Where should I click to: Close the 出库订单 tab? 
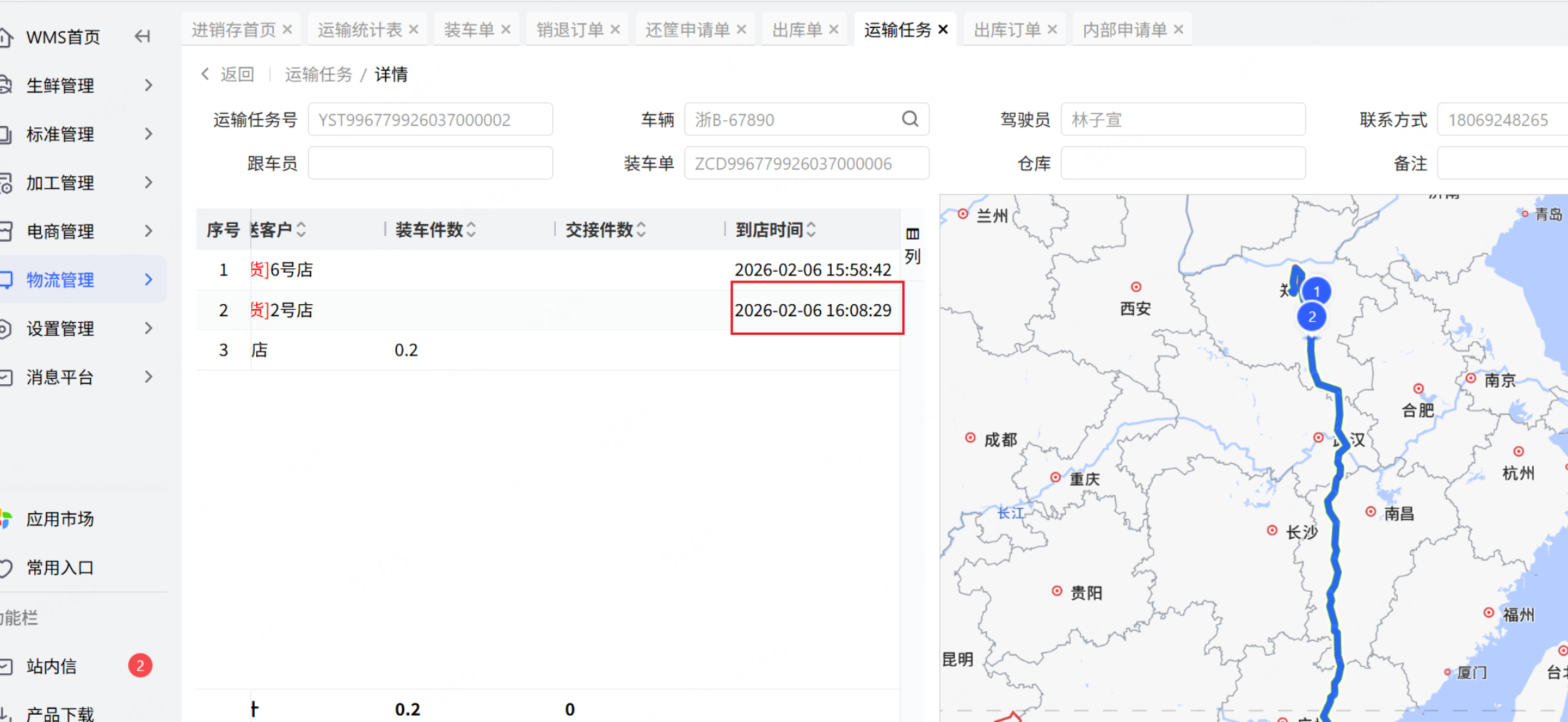[1052, 29]
